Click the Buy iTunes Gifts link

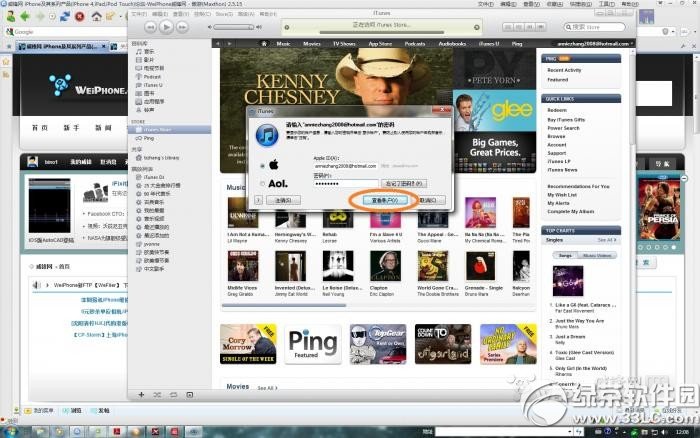tap(566, 120)
